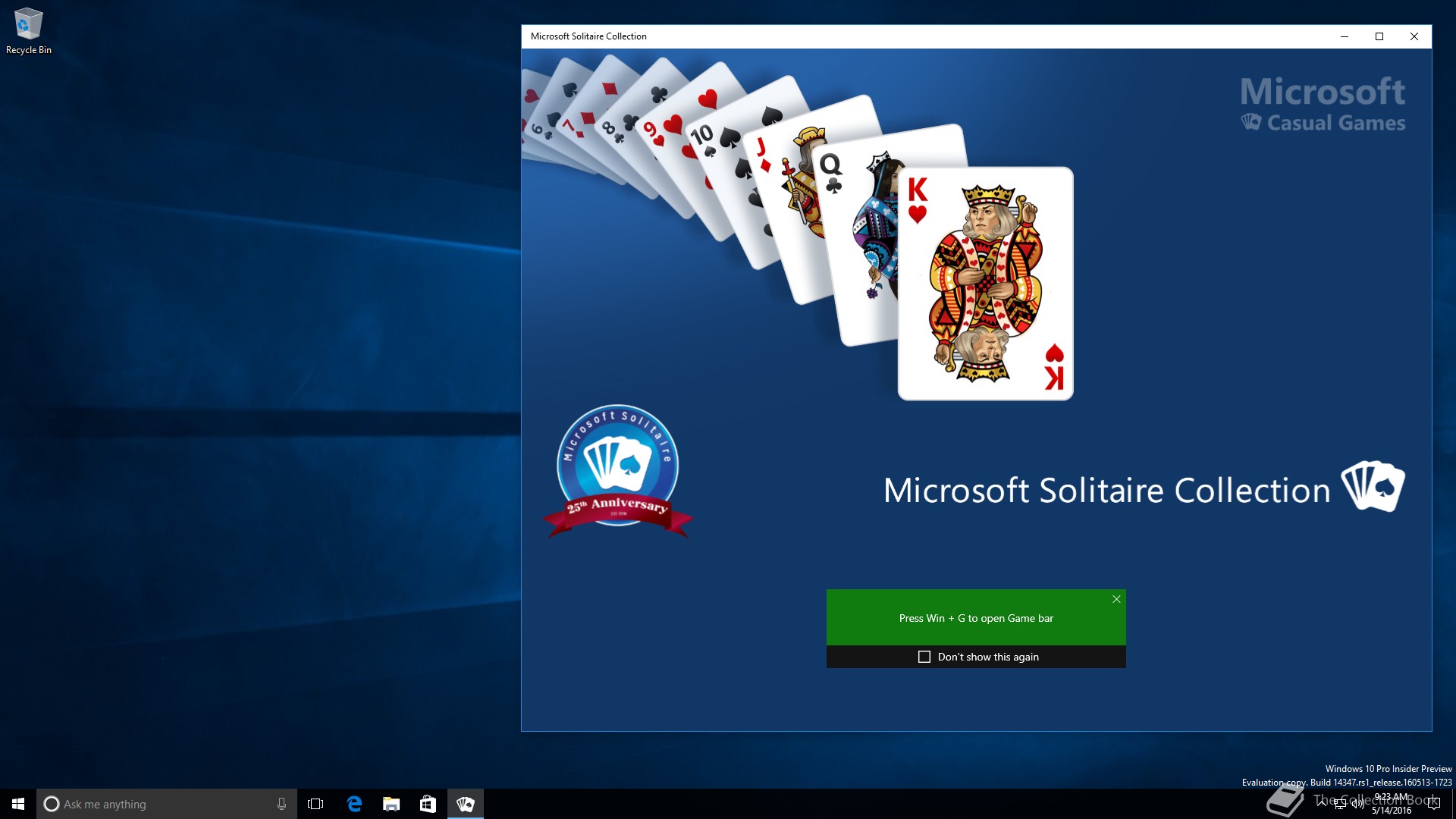1456x819 pixels.
Task: Open the Windows Store taskbar icon
Action: 428,804
